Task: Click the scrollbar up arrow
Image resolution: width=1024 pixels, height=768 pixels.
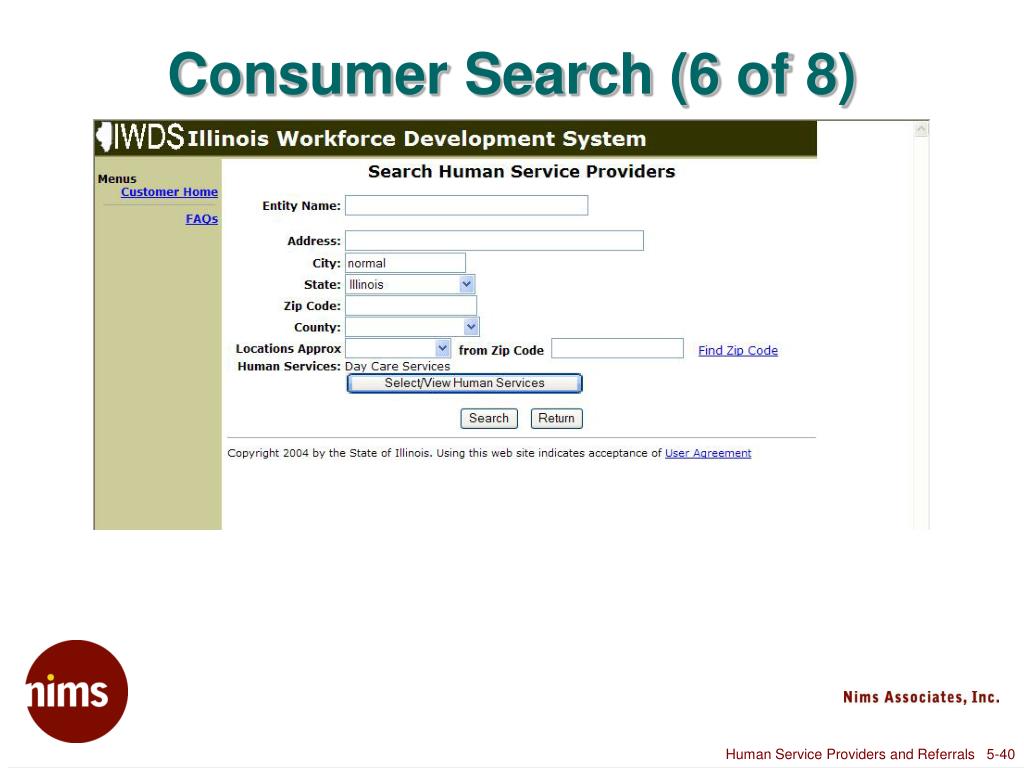Action: point(921,129)
